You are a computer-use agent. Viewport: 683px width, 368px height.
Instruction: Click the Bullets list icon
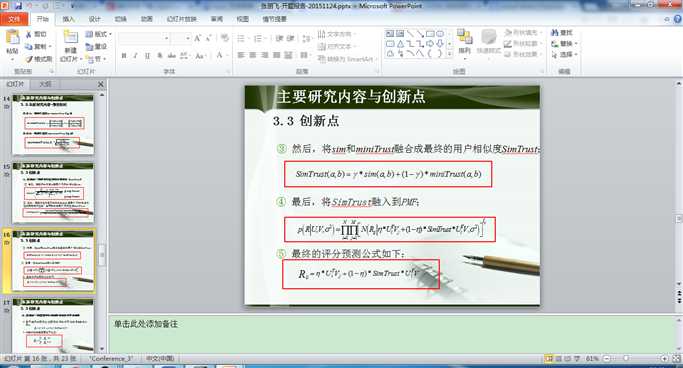(x=242, y=38)
